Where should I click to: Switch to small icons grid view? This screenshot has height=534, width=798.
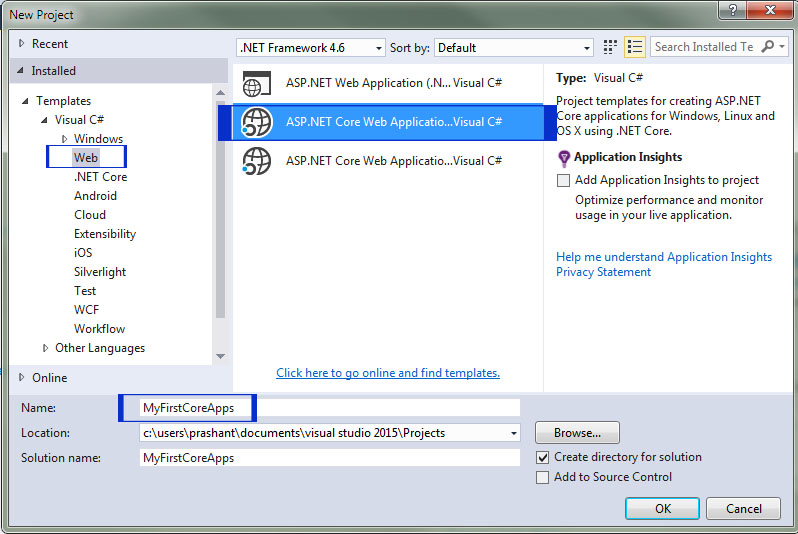click(x=610, y=47)
